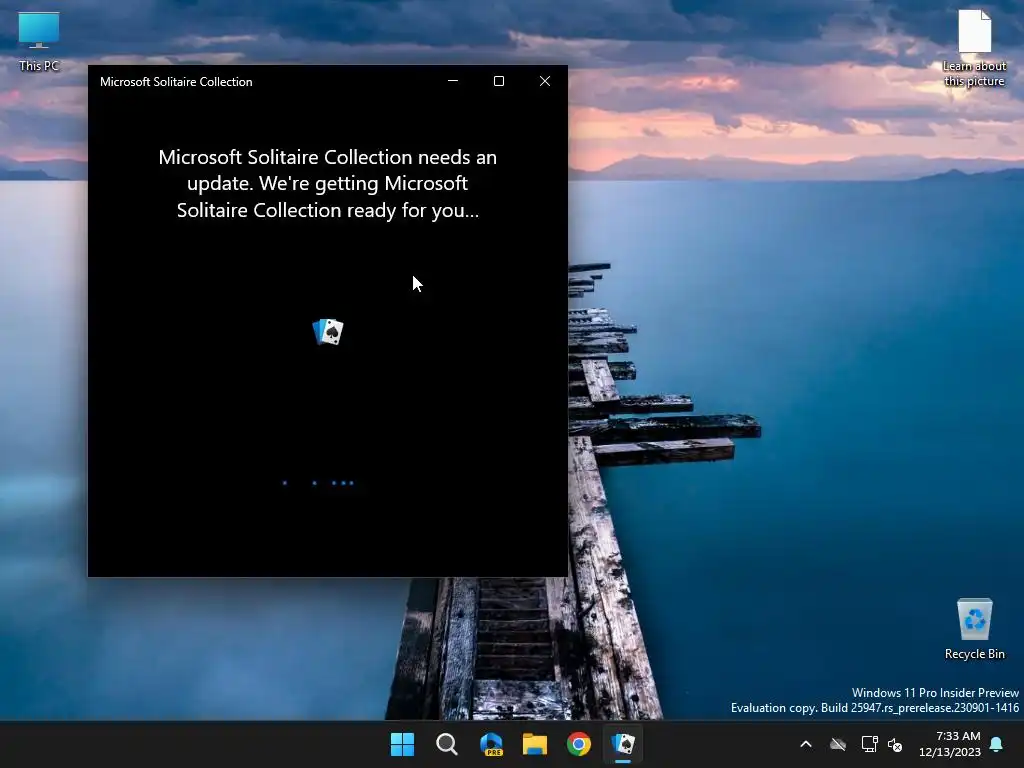
Task: Open the notification bell
Action: 996,744
